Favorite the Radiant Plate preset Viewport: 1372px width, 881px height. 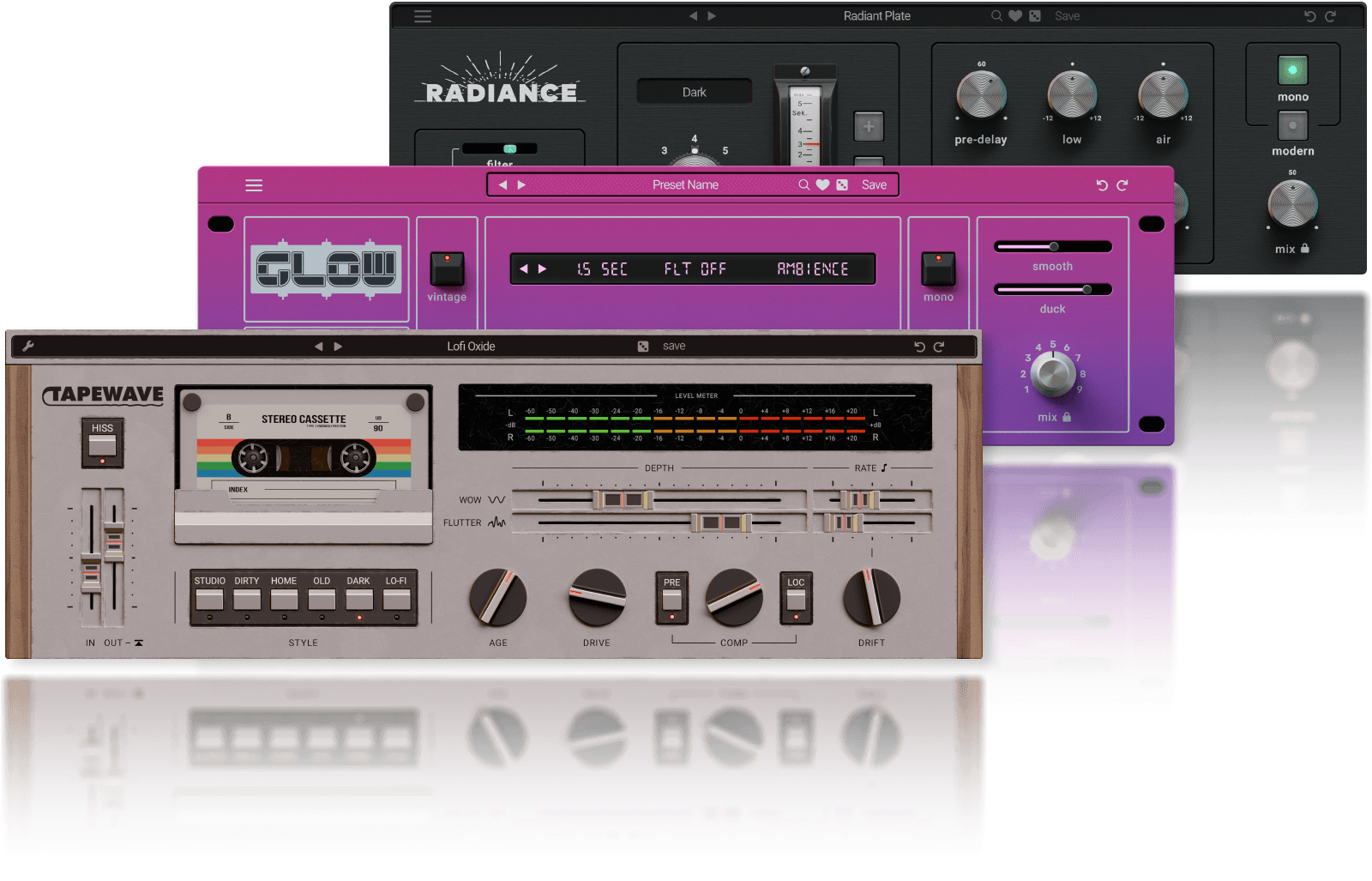coord(1015,16)
